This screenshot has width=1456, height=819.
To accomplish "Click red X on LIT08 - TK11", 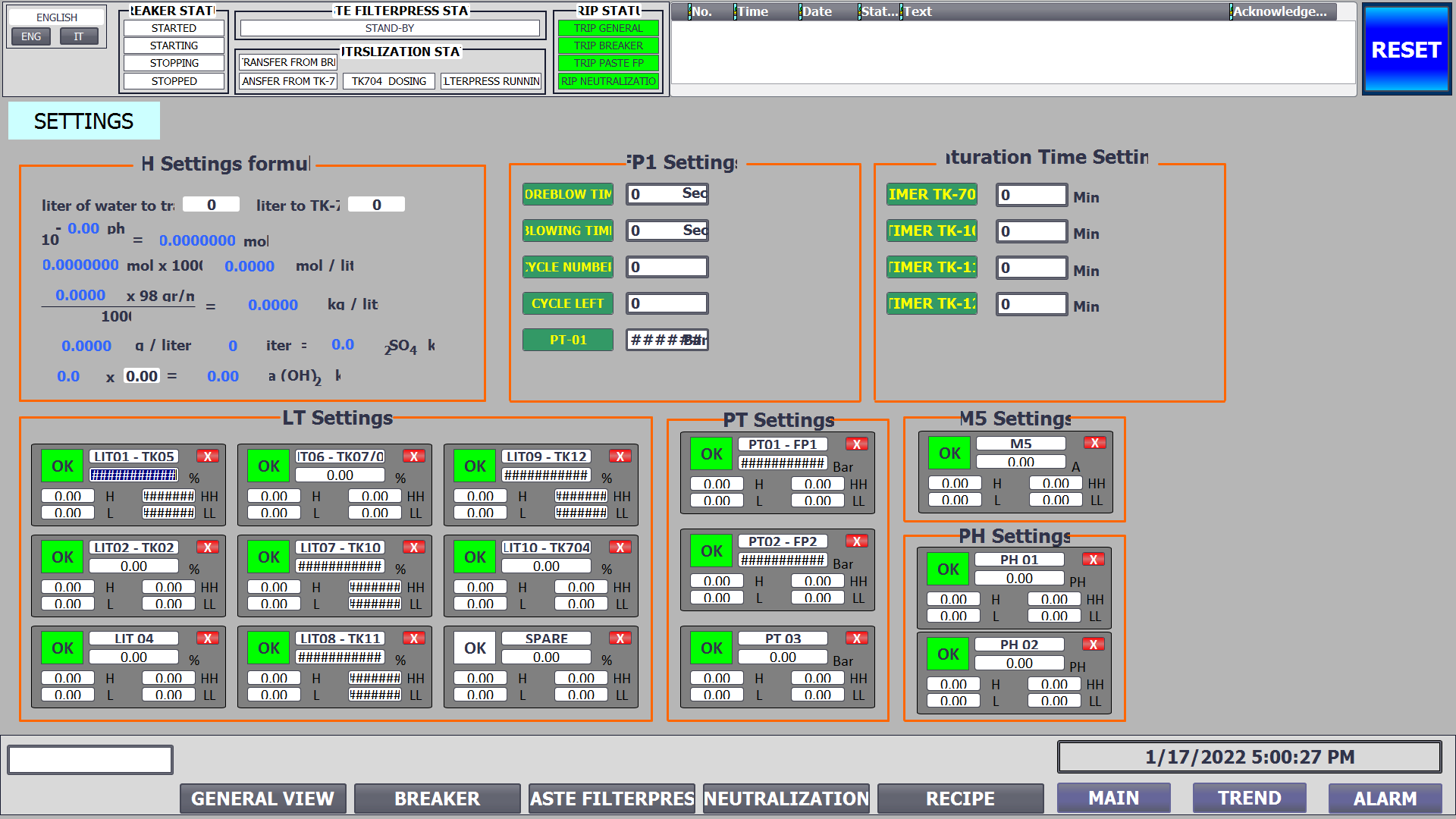I will pyautogui.click(x=414, y=639).
